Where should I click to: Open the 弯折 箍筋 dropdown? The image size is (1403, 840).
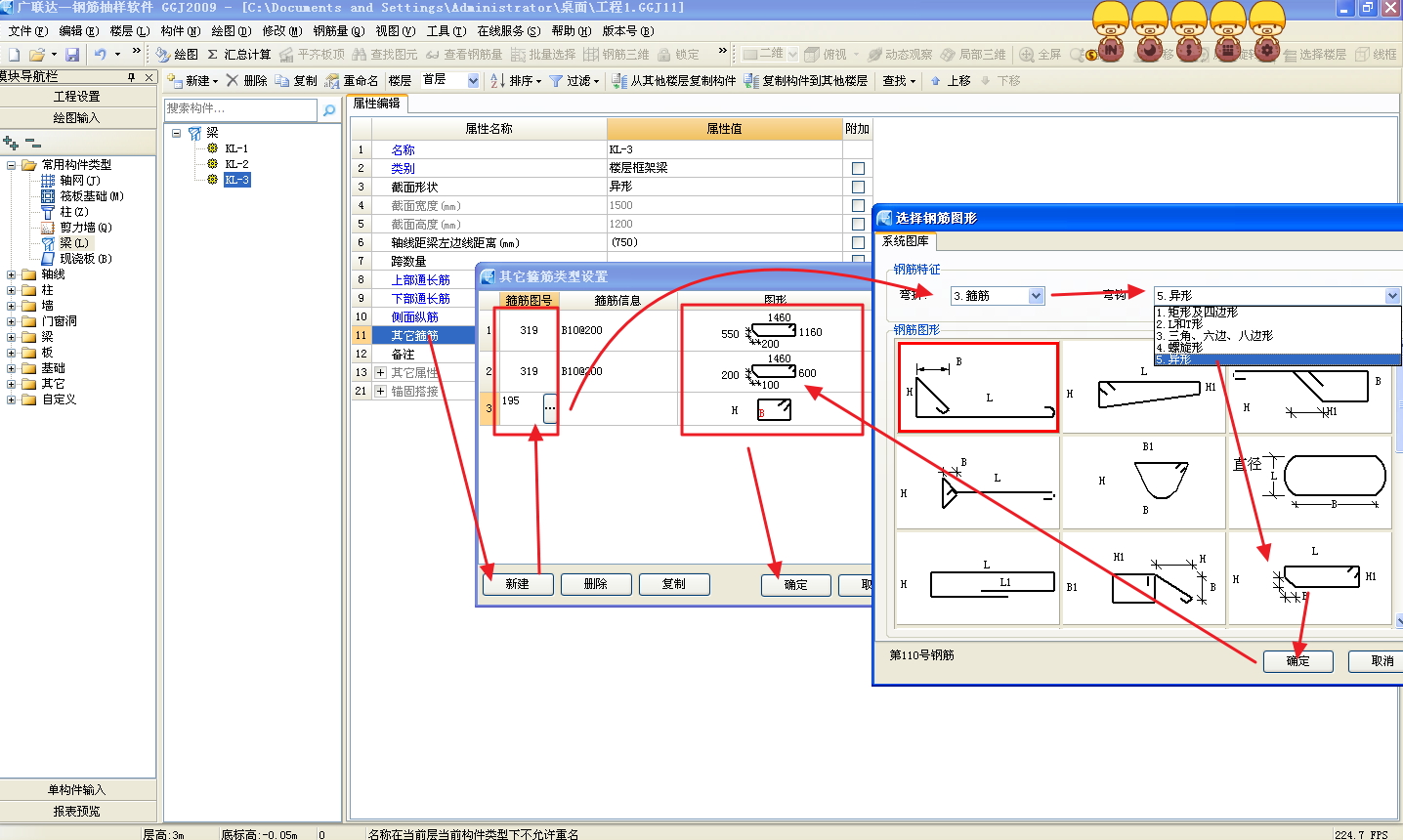pyautogui.click(x=1037, y=296)
